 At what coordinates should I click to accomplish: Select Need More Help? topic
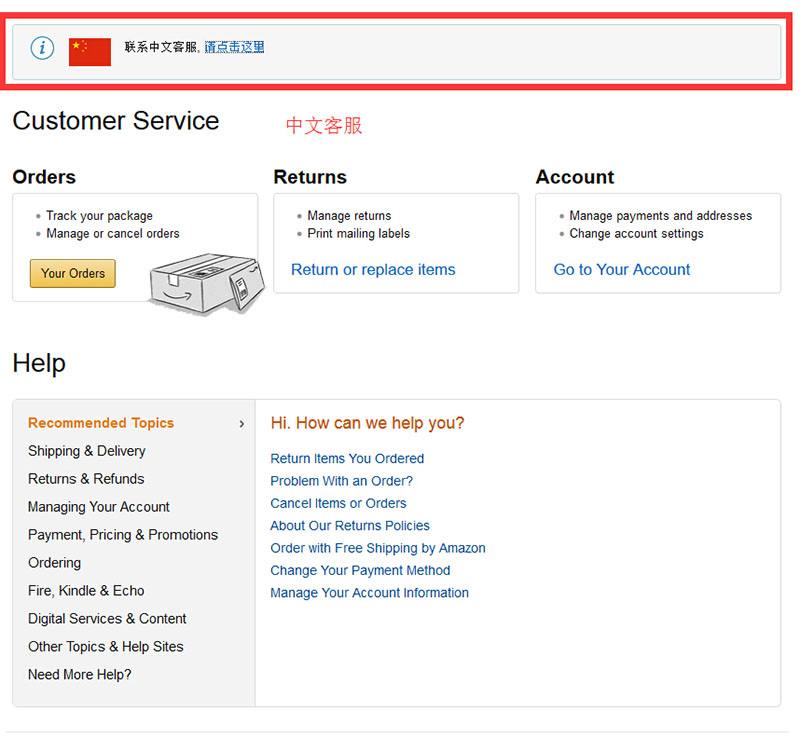(80, 675)
